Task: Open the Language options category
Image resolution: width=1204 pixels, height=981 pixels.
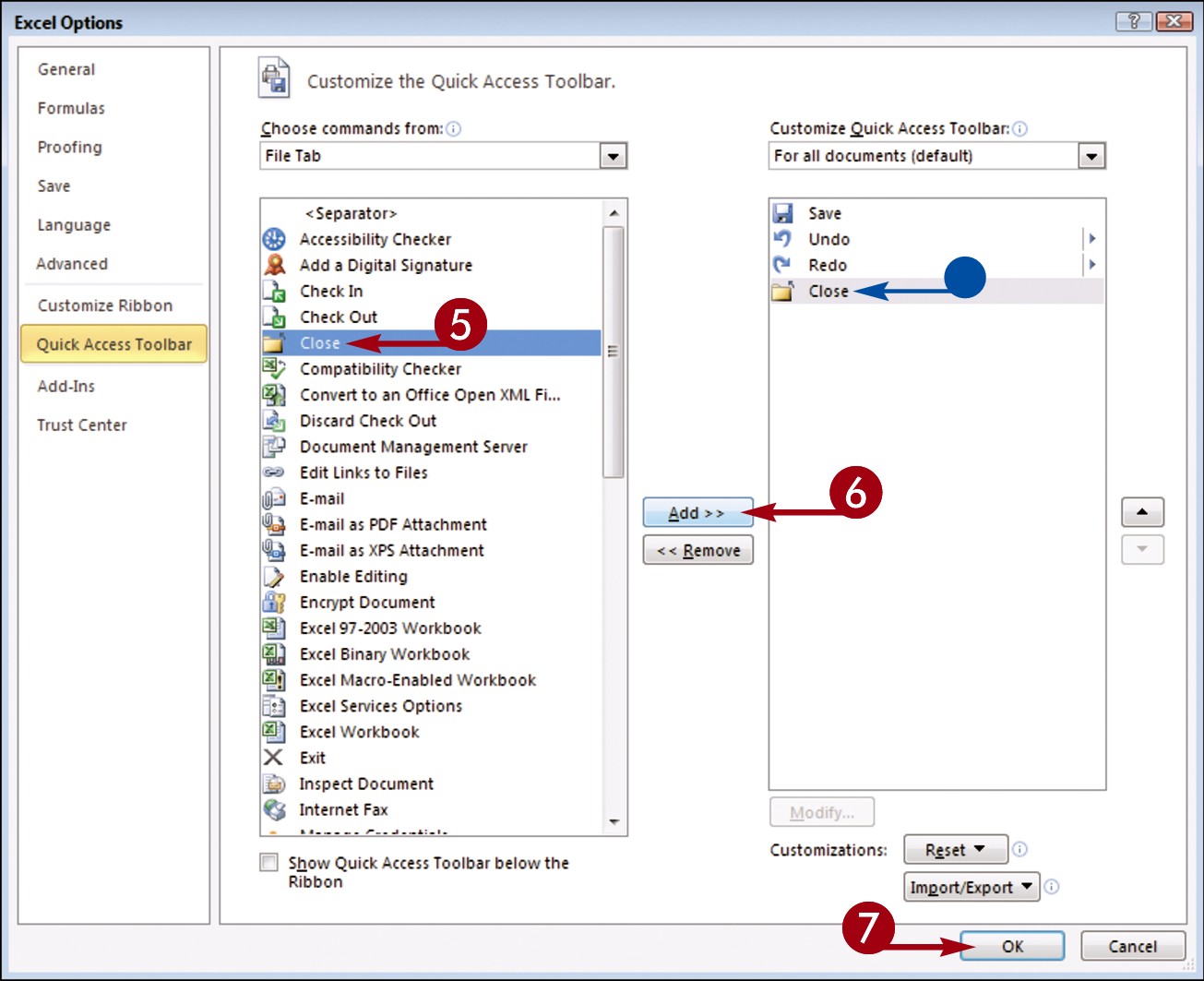Action: pos(74,225)
